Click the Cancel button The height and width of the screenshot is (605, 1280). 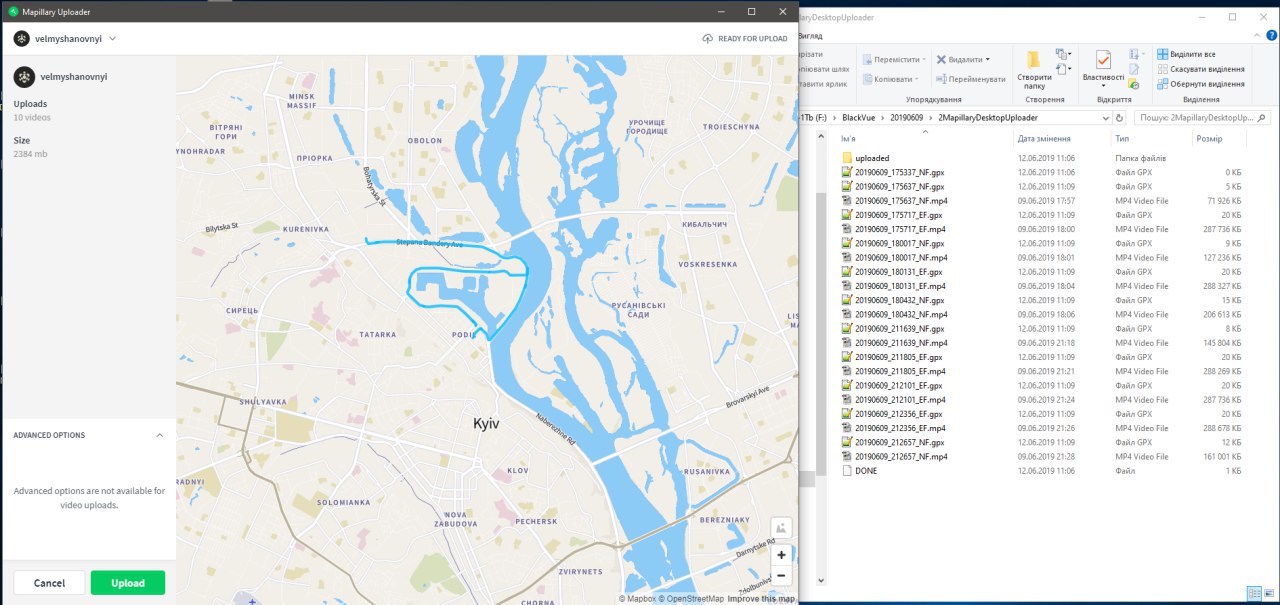[x=49, y=583]
